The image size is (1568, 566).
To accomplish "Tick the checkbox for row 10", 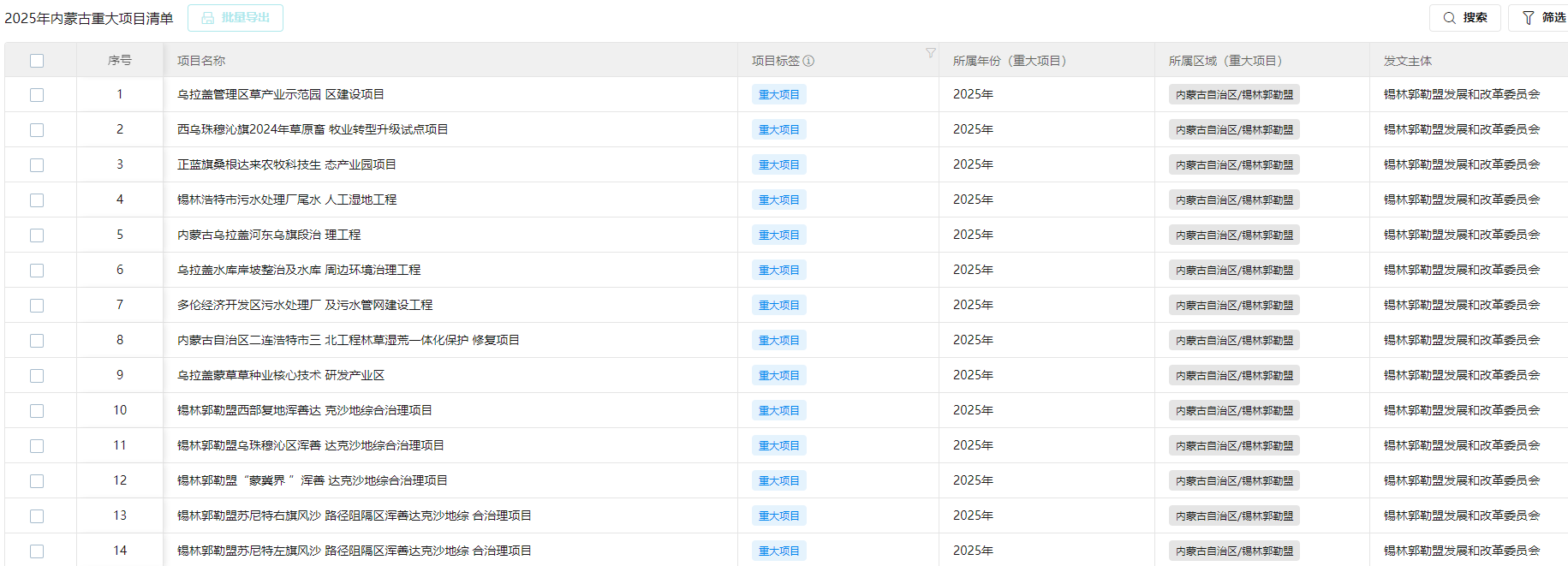I will (x=37, y=411).
